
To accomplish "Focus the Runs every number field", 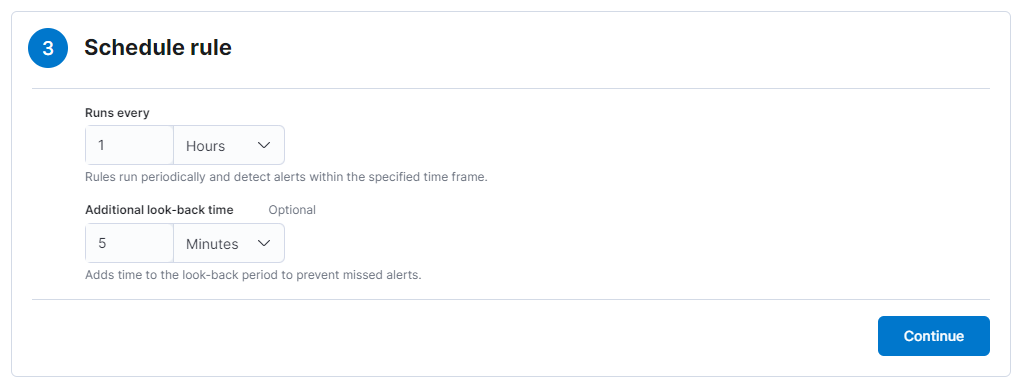I will 129,145.
